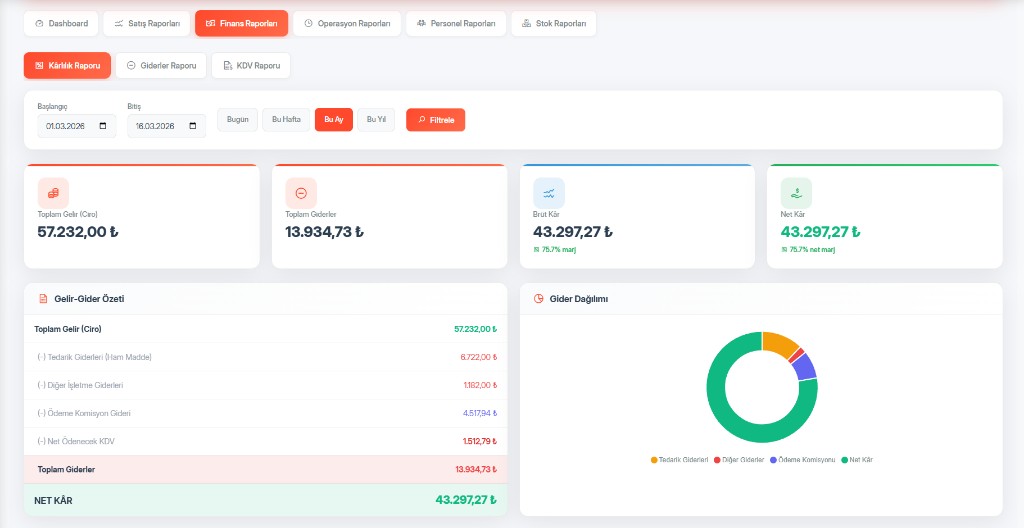Select the Stok Raporları tab

pyautogui.click(x=553, y=23)
